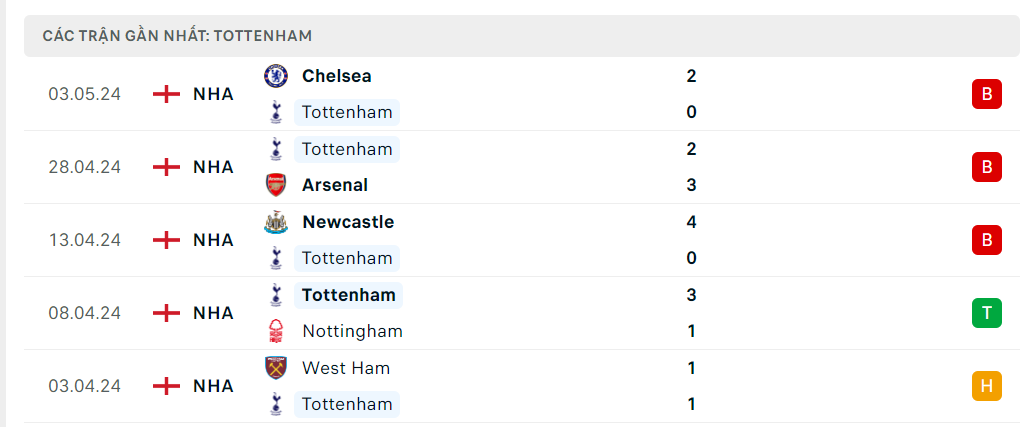Viewport: 1036px width, 427px height.
Task: Click the red B badge for Arsenal match
Action: 986,167
